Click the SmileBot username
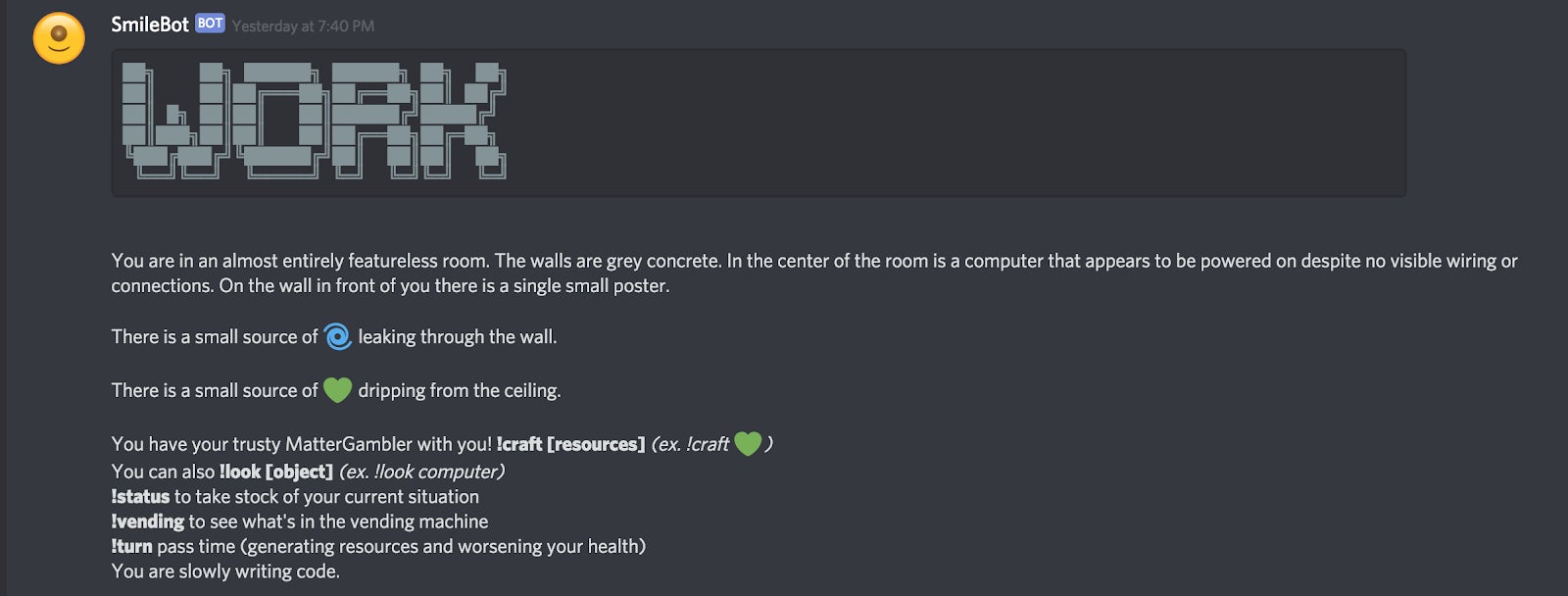This screenshot has width=1568, height=596. (149, 25)
